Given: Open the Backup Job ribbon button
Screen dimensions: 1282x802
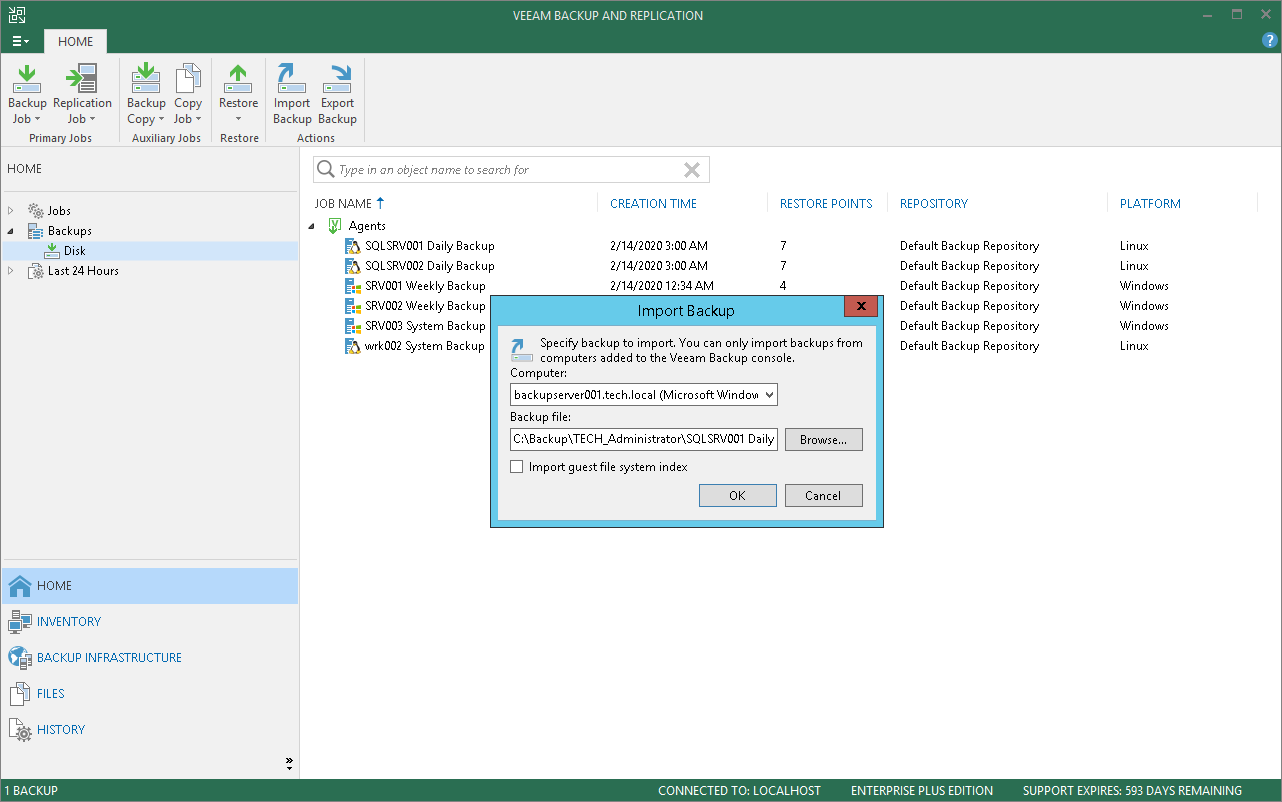Looking at the screenshot, I should (27, 95).
